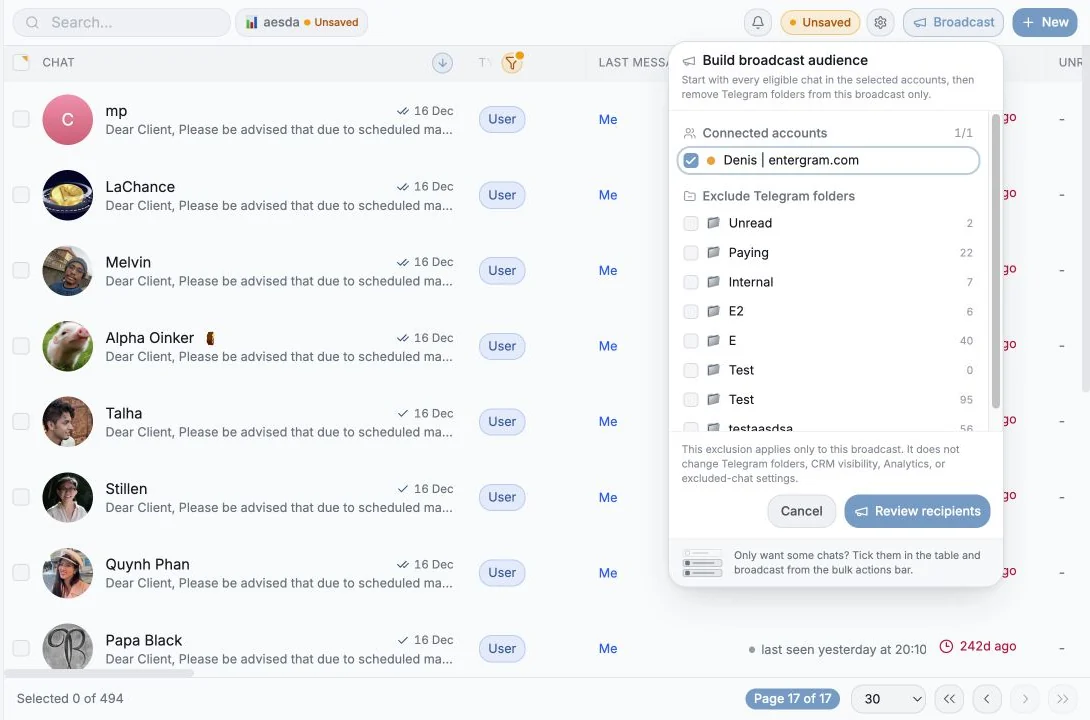This screenshot has height=720, width=1090.
Task: Exclude the Test folder with 95 chats
Action: click(x=690, y=400)
